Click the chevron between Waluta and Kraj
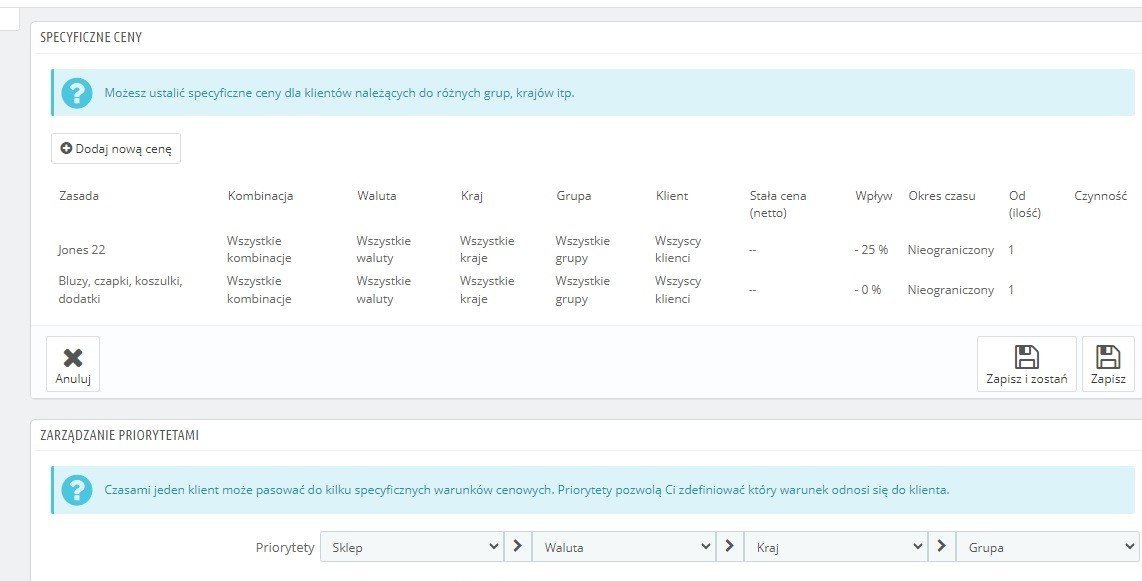This screenshot has width=1142, height=581. [x=730, y=547]
